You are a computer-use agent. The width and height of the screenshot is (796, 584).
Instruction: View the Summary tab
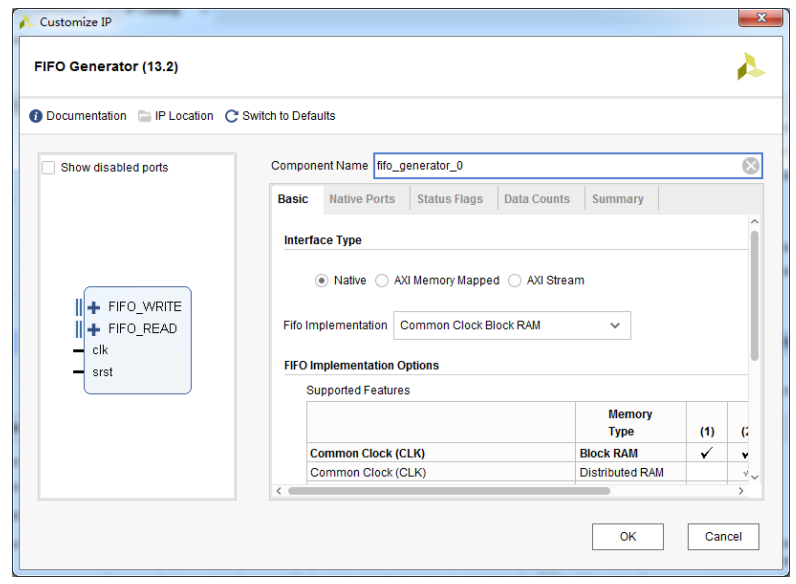pyautogui.click(x=618, y=199)
